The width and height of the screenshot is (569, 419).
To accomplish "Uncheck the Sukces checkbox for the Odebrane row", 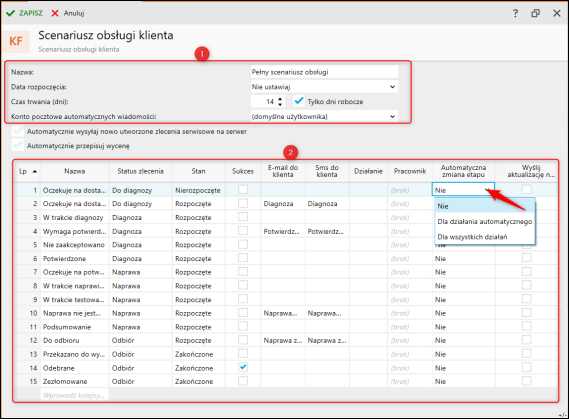I will [x=243, y=367].
